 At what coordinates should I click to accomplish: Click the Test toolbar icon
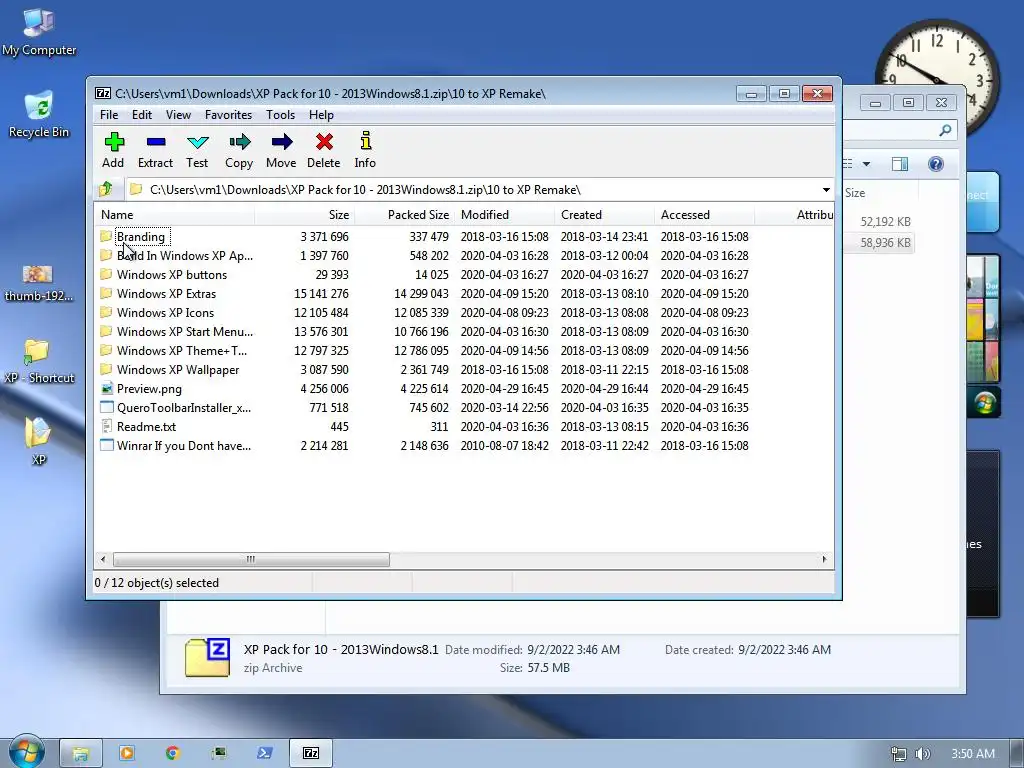[x=197, y=142]
